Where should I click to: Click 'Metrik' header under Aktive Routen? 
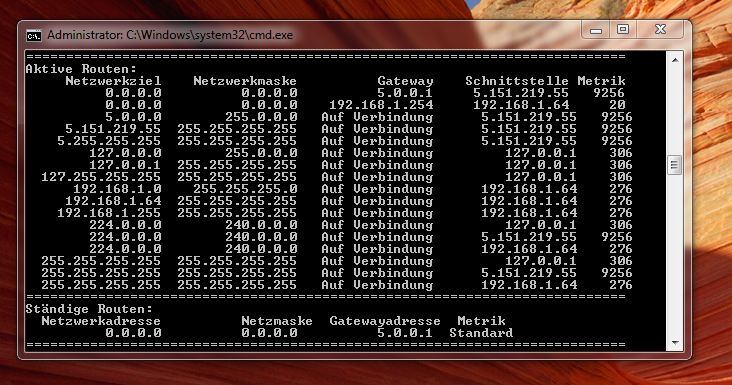point(601,81)
